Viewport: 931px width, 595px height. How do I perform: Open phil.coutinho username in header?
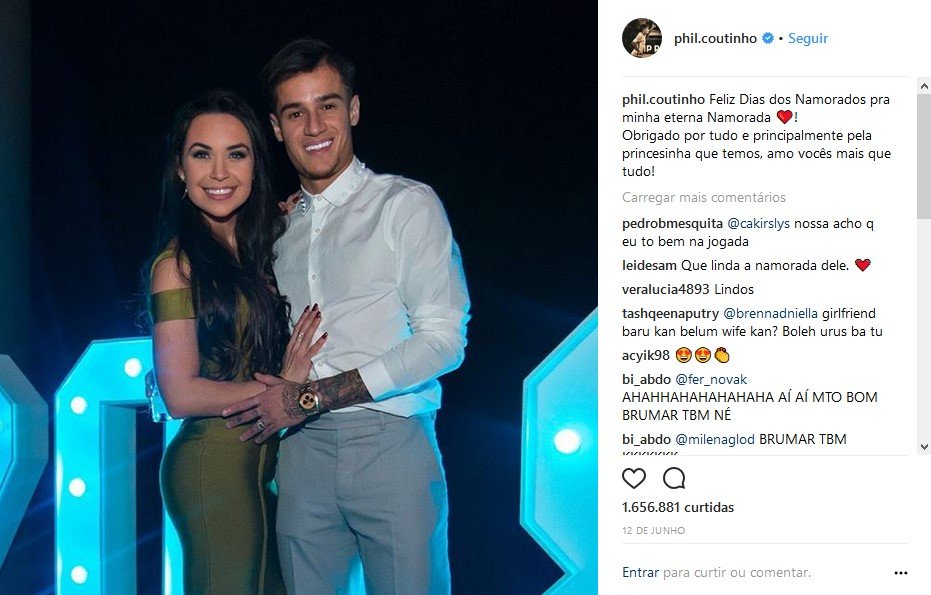pos(715,38)
